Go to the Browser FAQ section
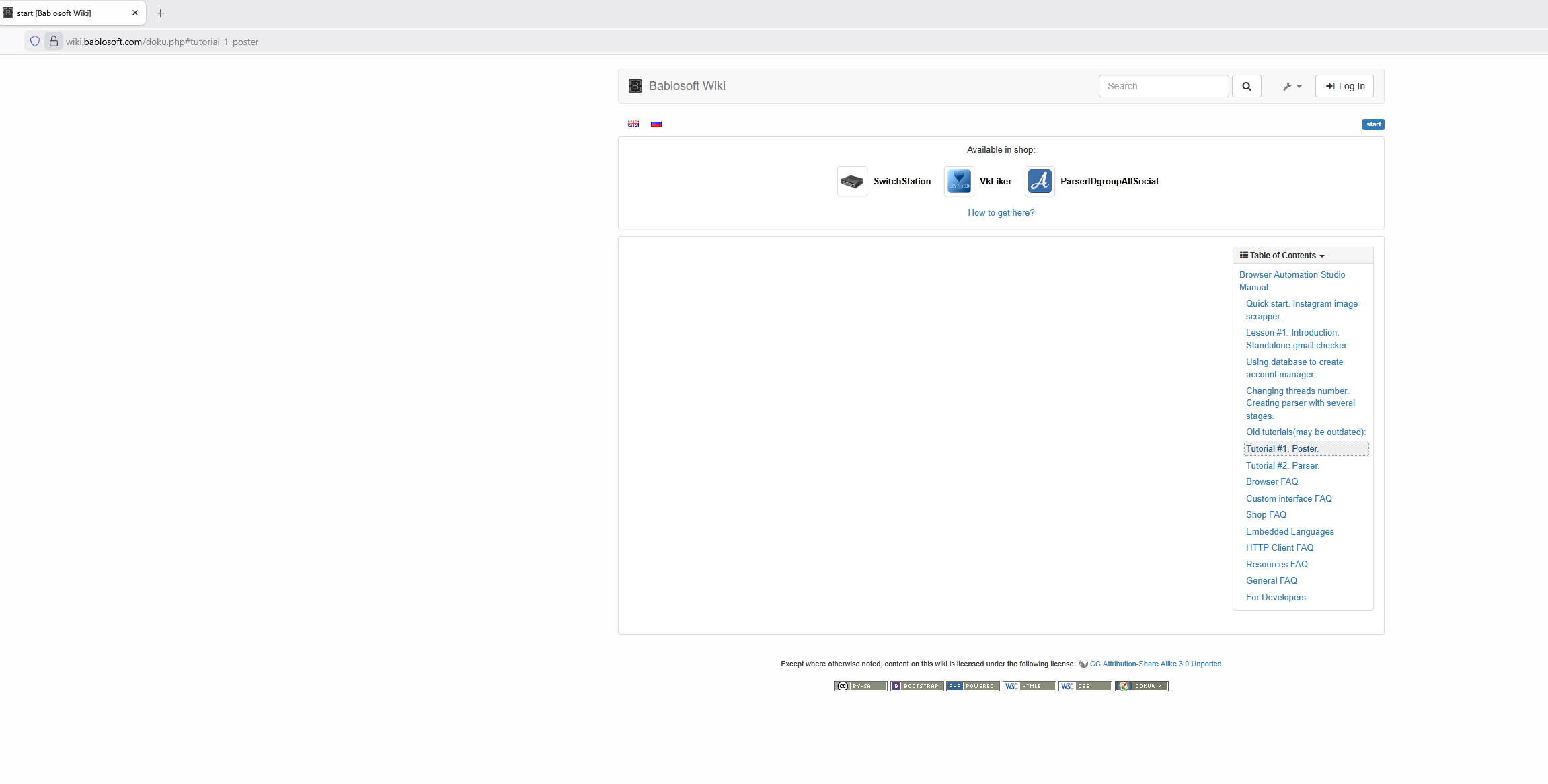Image resolution: width=1548 pixels, height=784 pixels. click(1272, 482)
